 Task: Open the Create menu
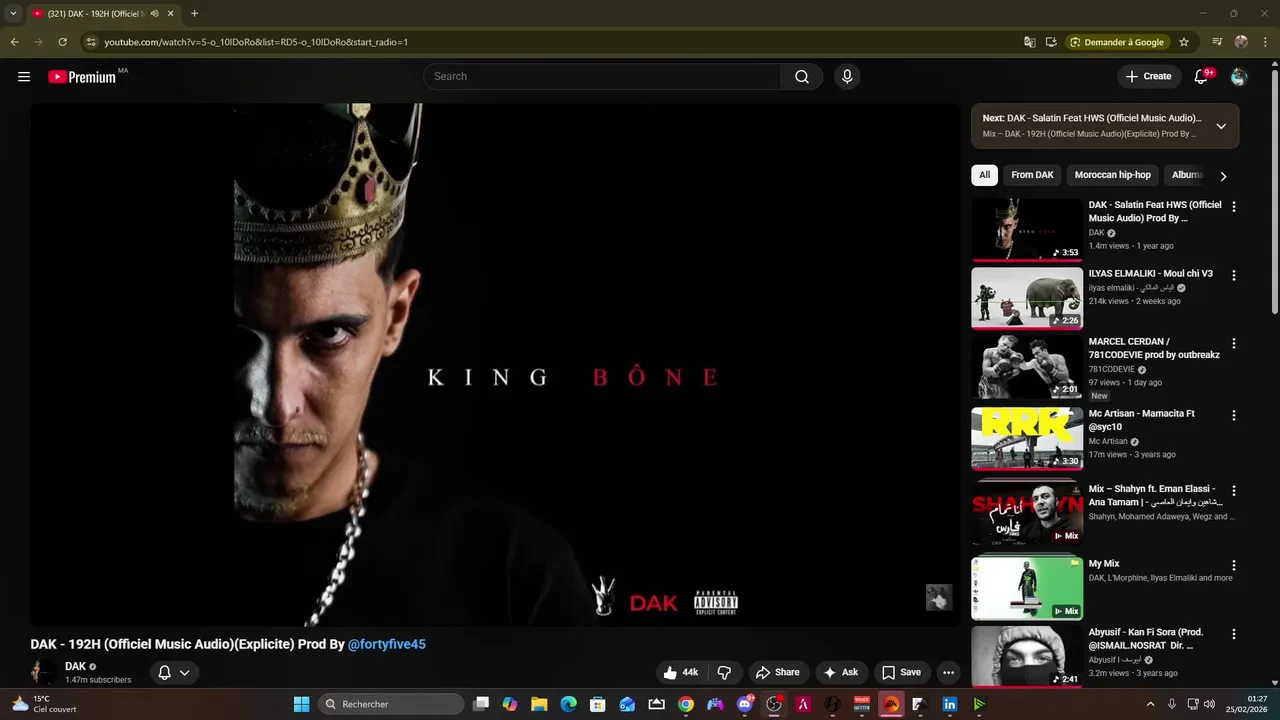1148,76
